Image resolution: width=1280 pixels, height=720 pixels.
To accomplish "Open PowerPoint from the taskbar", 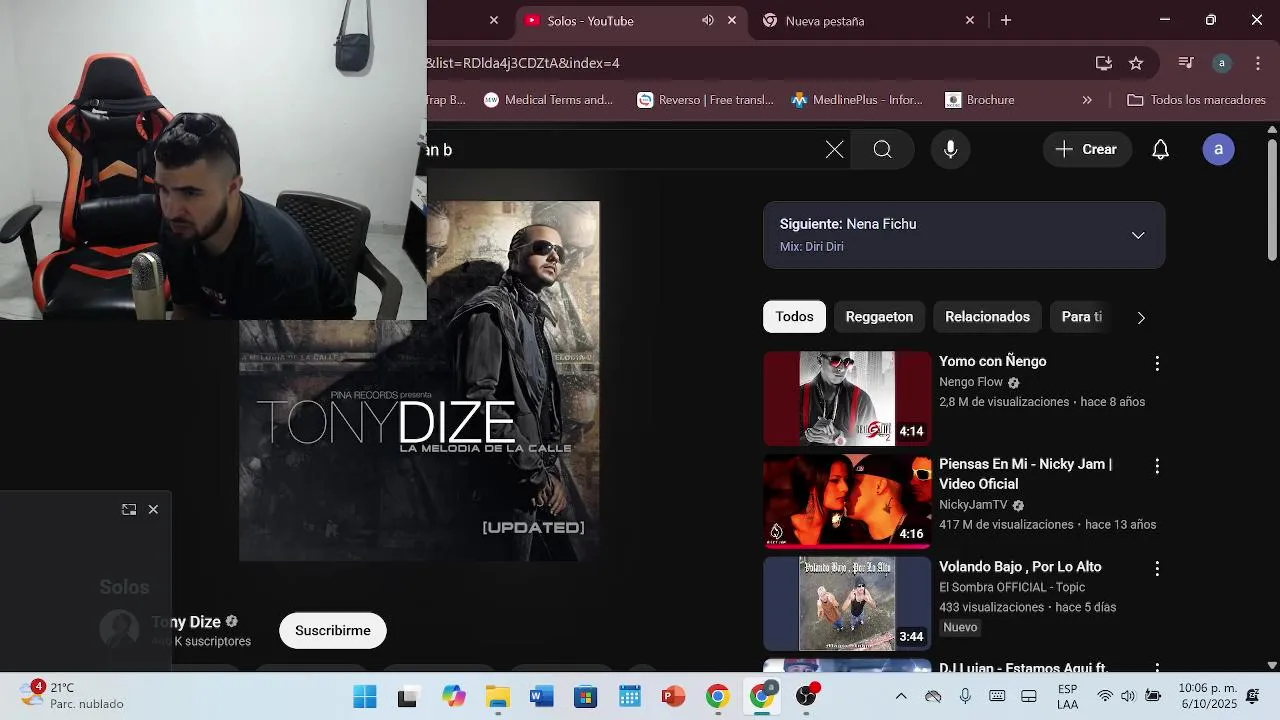I will click(673, 697).
